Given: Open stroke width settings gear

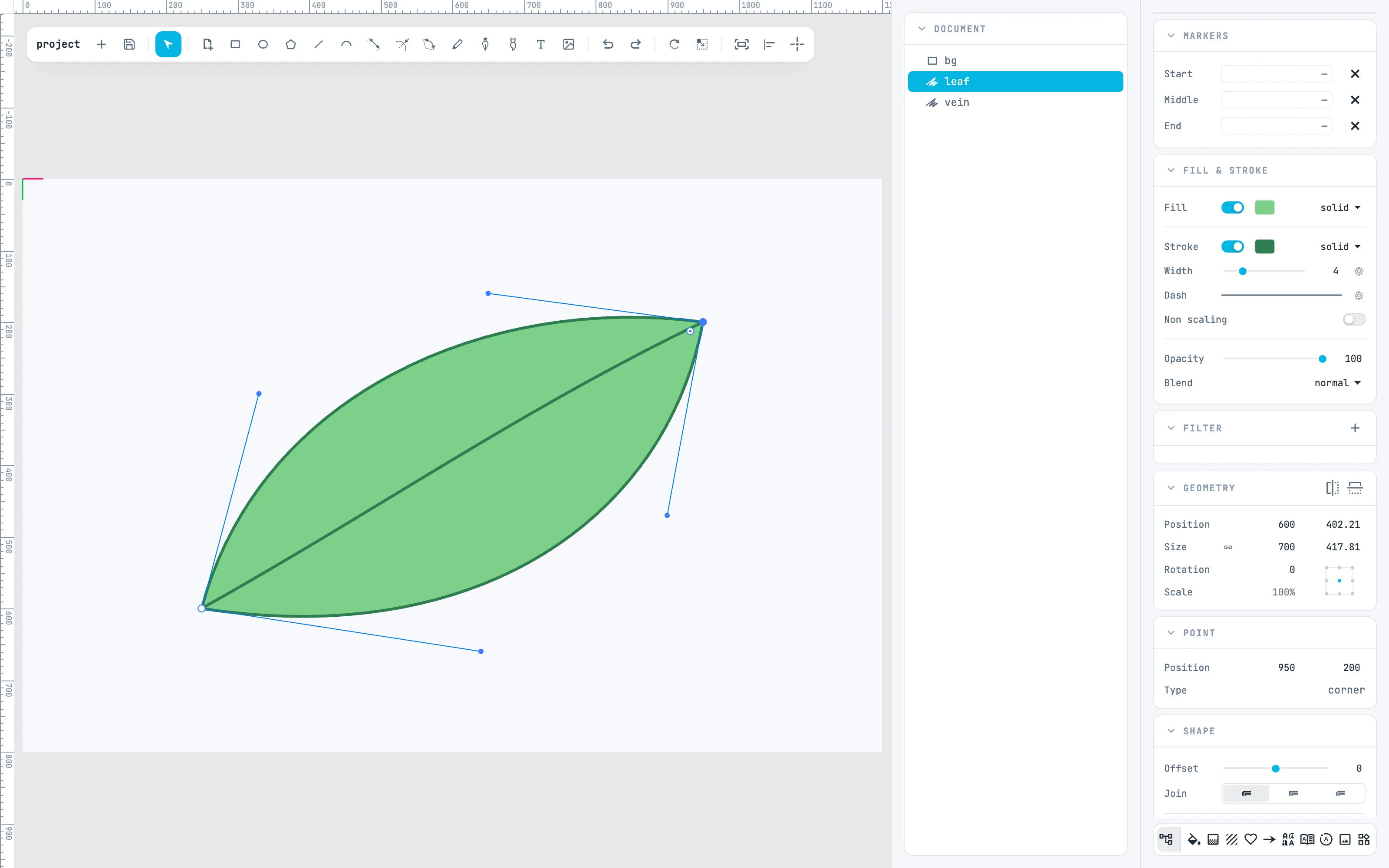Looking at the screenshot, I should point(1359,271).
